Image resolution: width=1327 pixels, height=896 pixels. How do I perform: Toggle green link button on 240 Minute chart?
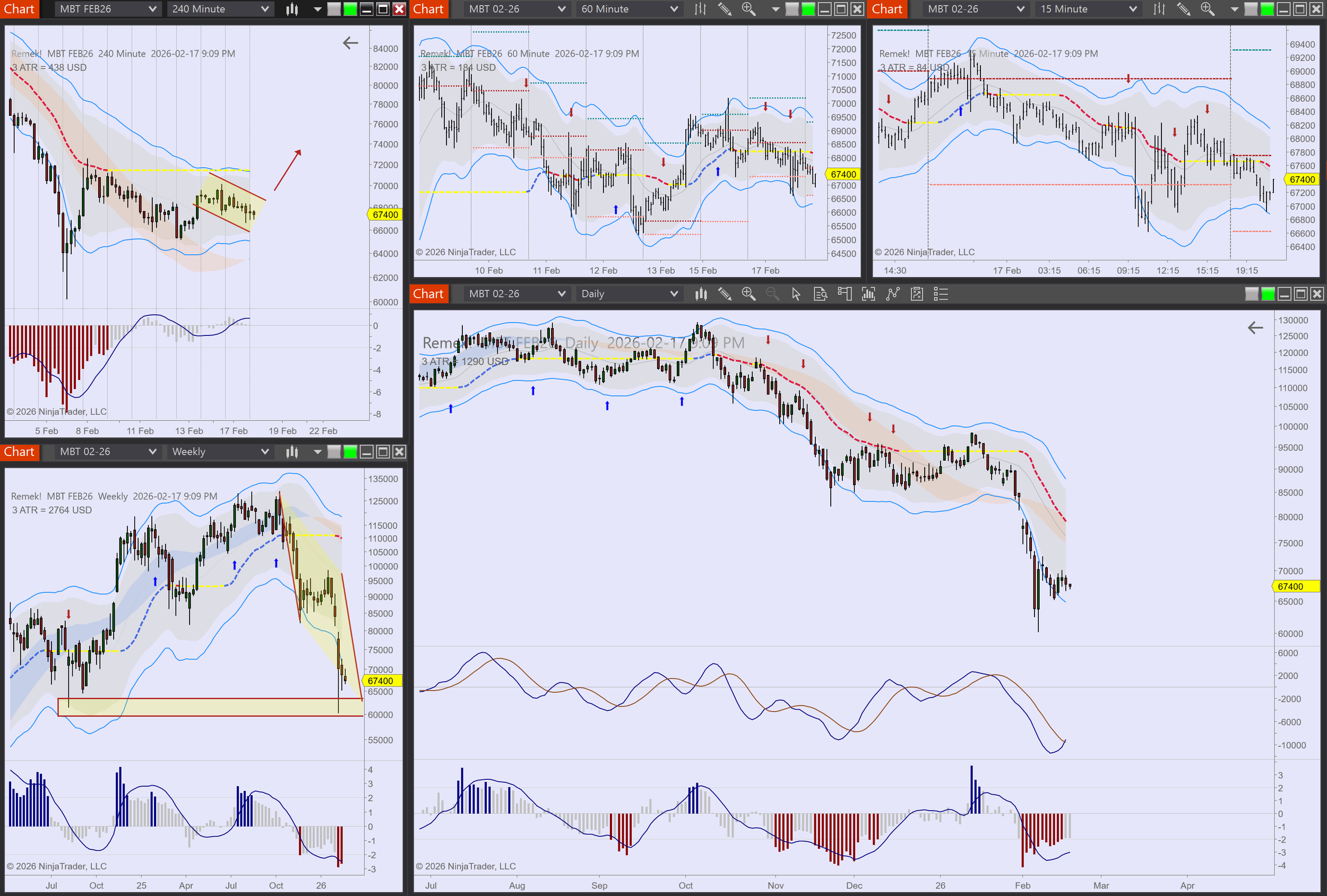tap(350, 9)
